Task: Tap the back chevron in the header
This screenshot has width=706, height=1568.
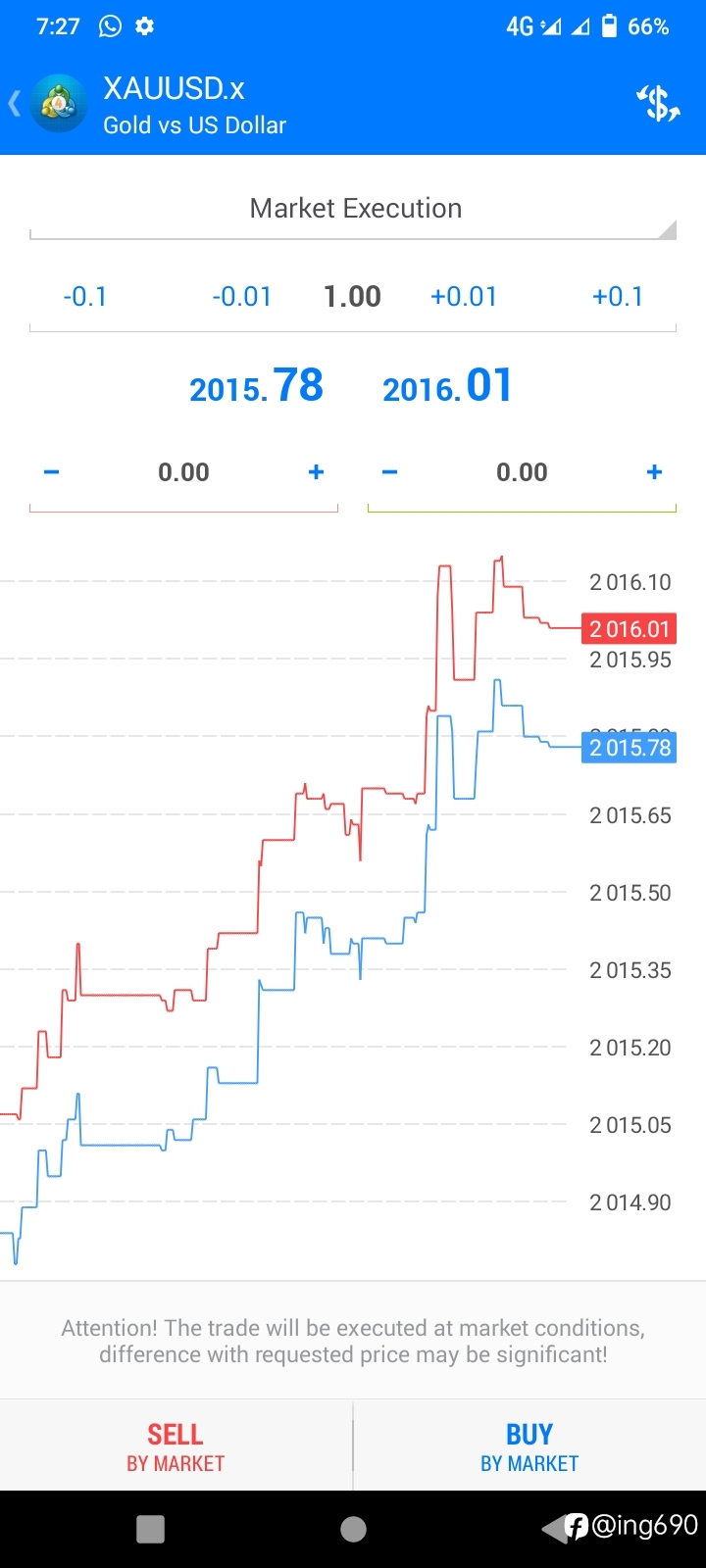Action: (14, 104)
